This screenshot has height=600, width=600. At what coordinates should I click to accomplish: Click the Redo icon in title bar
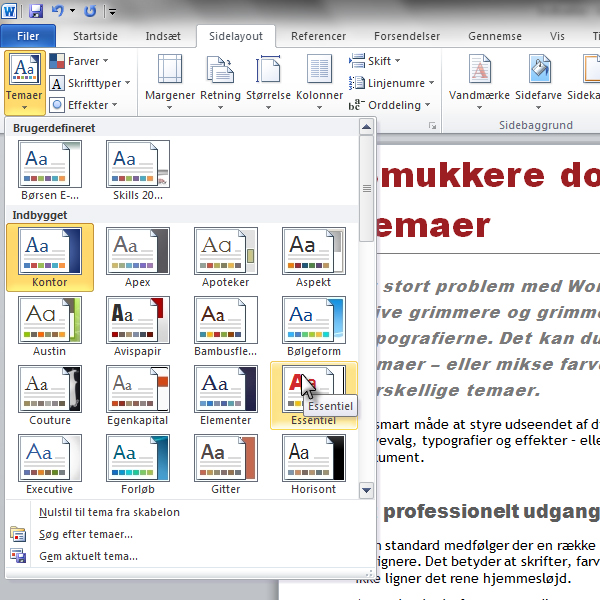[x=90, y=11]
